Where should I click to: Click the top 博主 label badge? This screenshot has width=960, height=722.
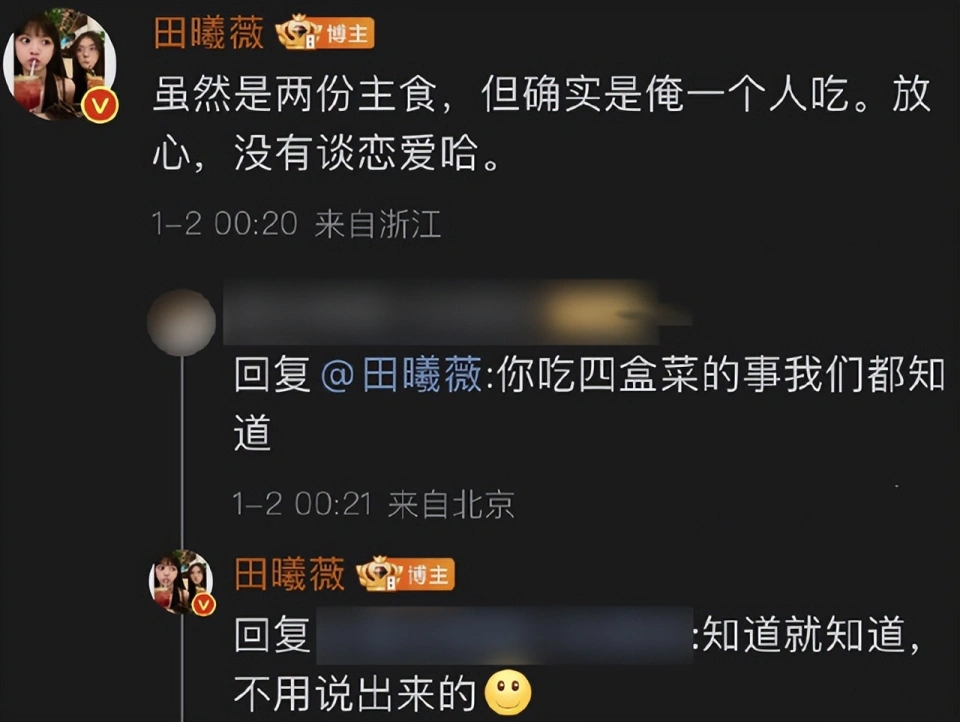347,34
